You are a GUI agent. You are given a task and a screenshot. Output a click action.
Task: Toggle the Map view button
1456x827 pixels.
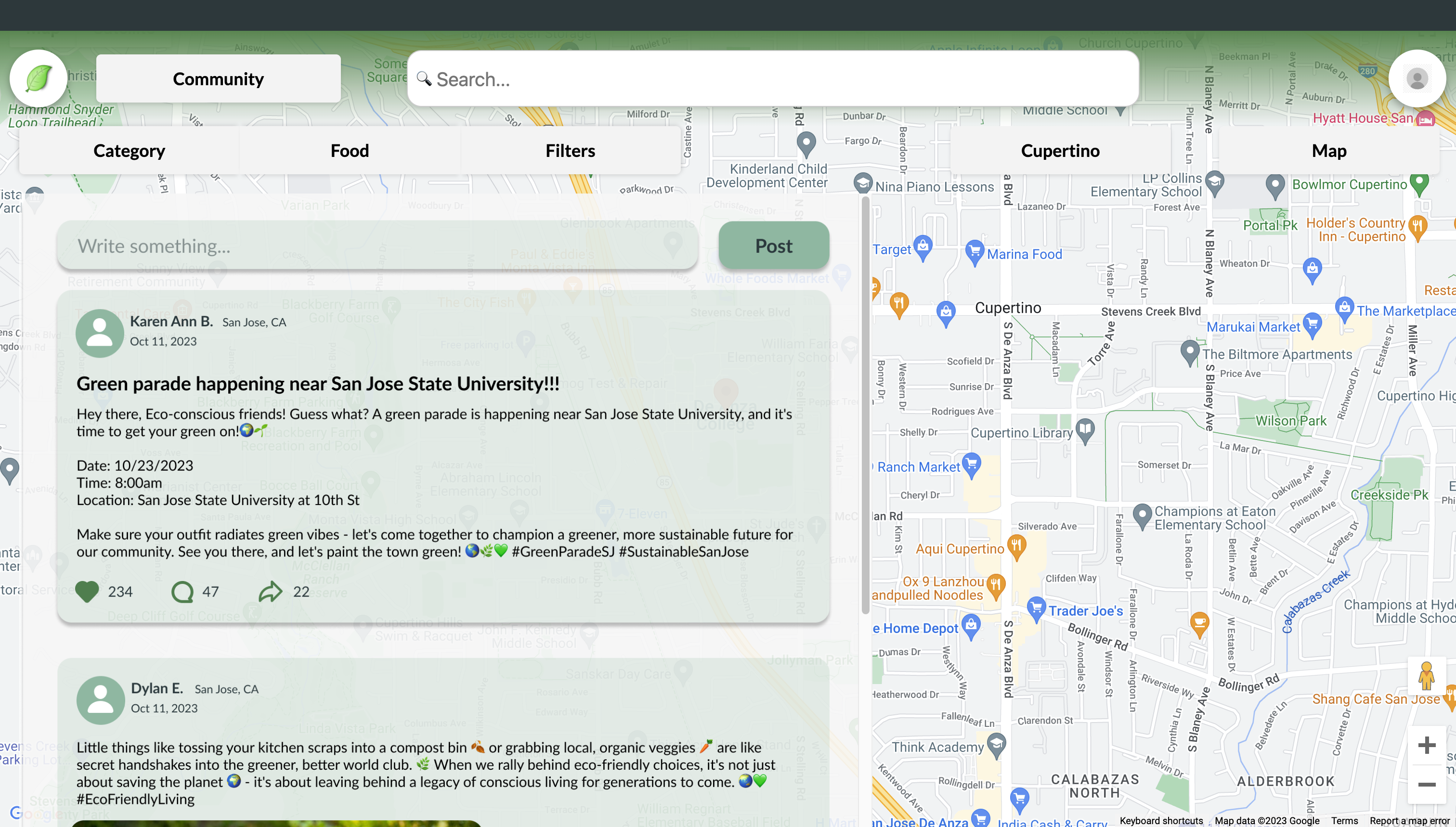pos(1328,151)
